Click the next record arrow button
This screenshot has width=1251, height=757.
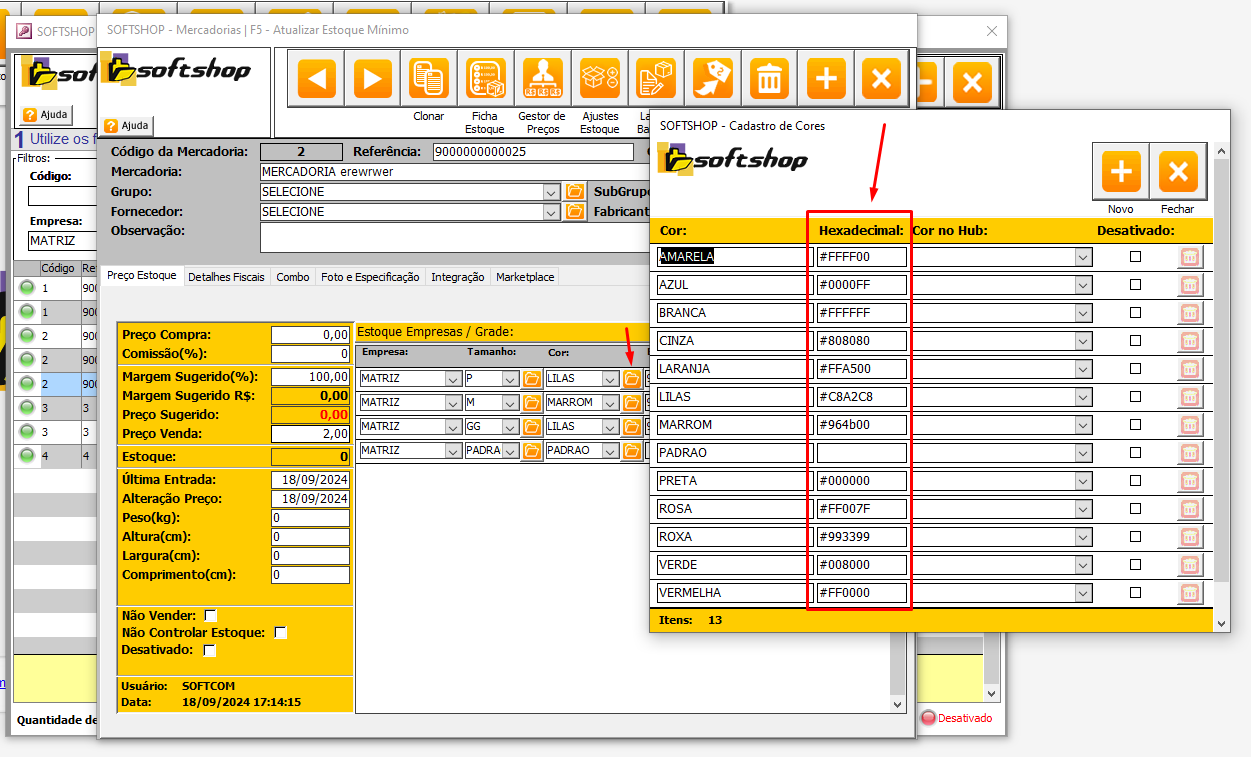coord(371,78)
